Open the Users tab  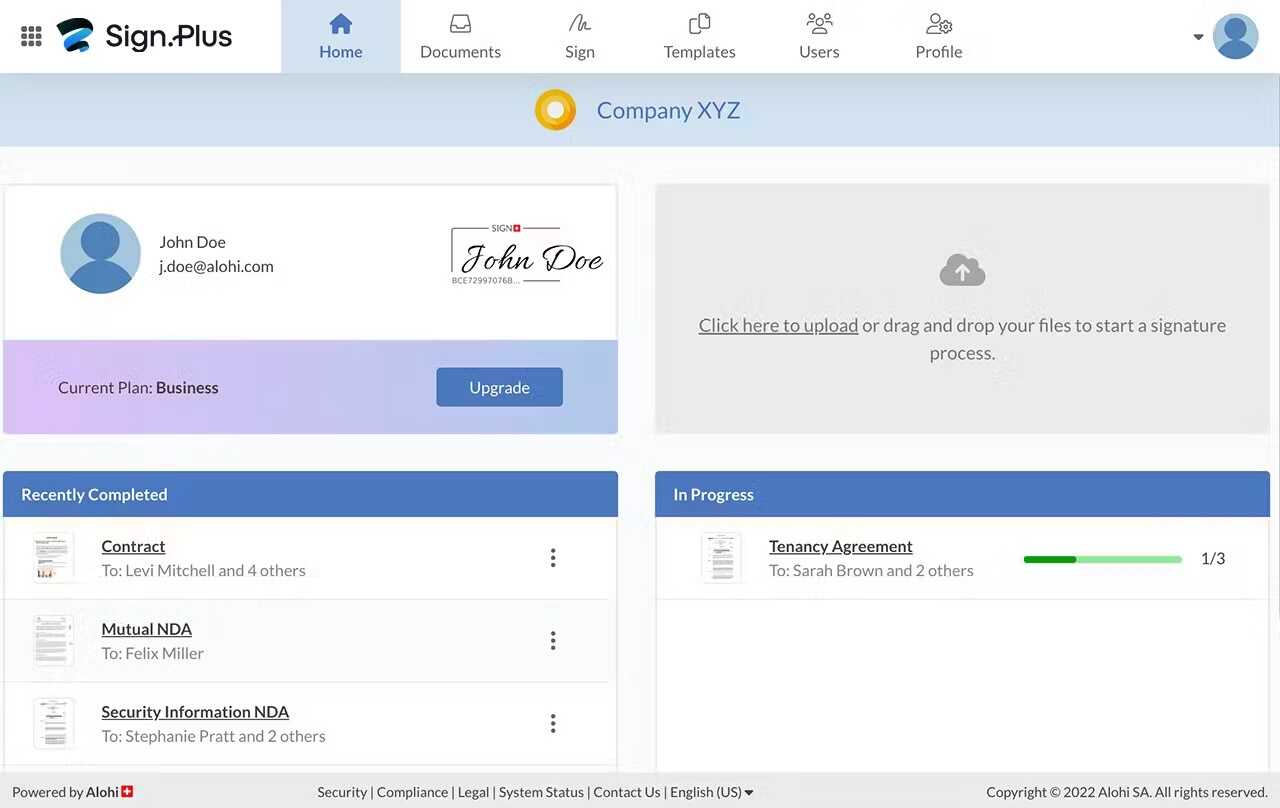819,36
